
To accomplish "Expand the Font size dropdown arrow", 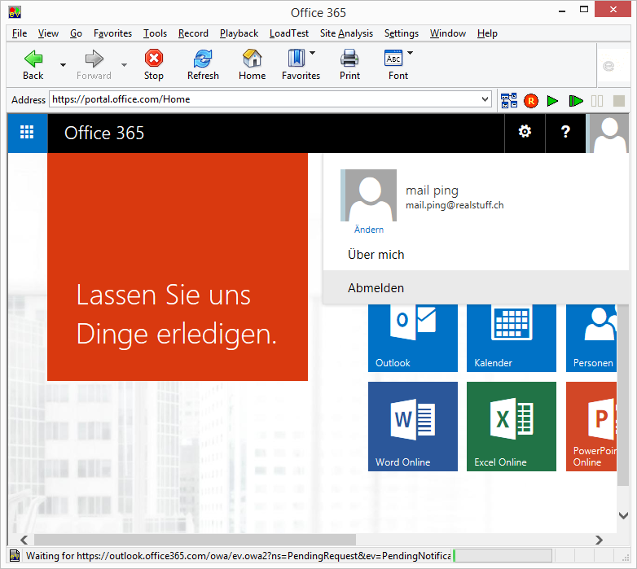I will tap(410, 53).
